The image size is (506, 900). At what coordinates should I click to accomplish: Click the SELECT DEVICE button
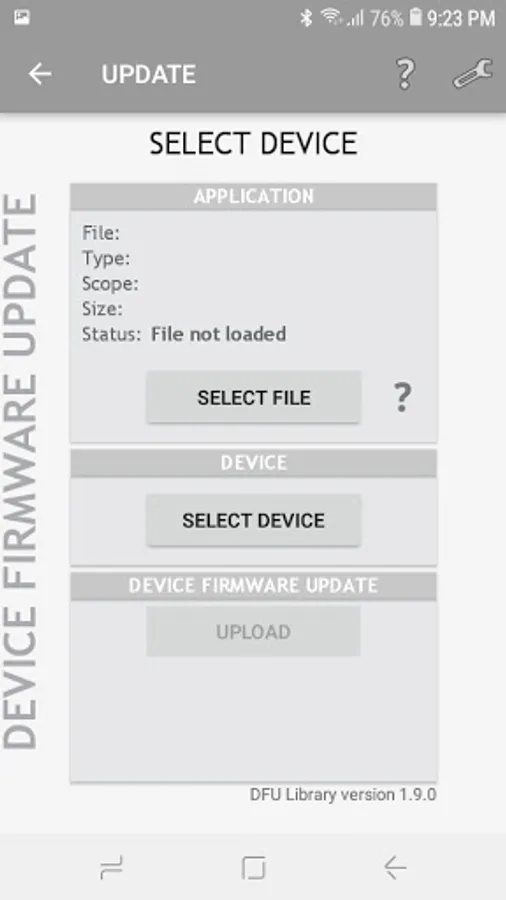coord(254,520)
